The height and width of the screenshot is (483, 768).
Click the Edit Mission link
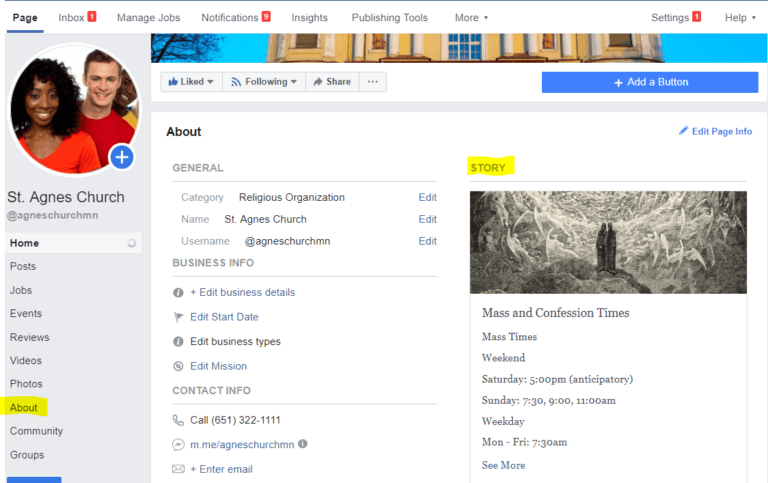click(218, 366)
